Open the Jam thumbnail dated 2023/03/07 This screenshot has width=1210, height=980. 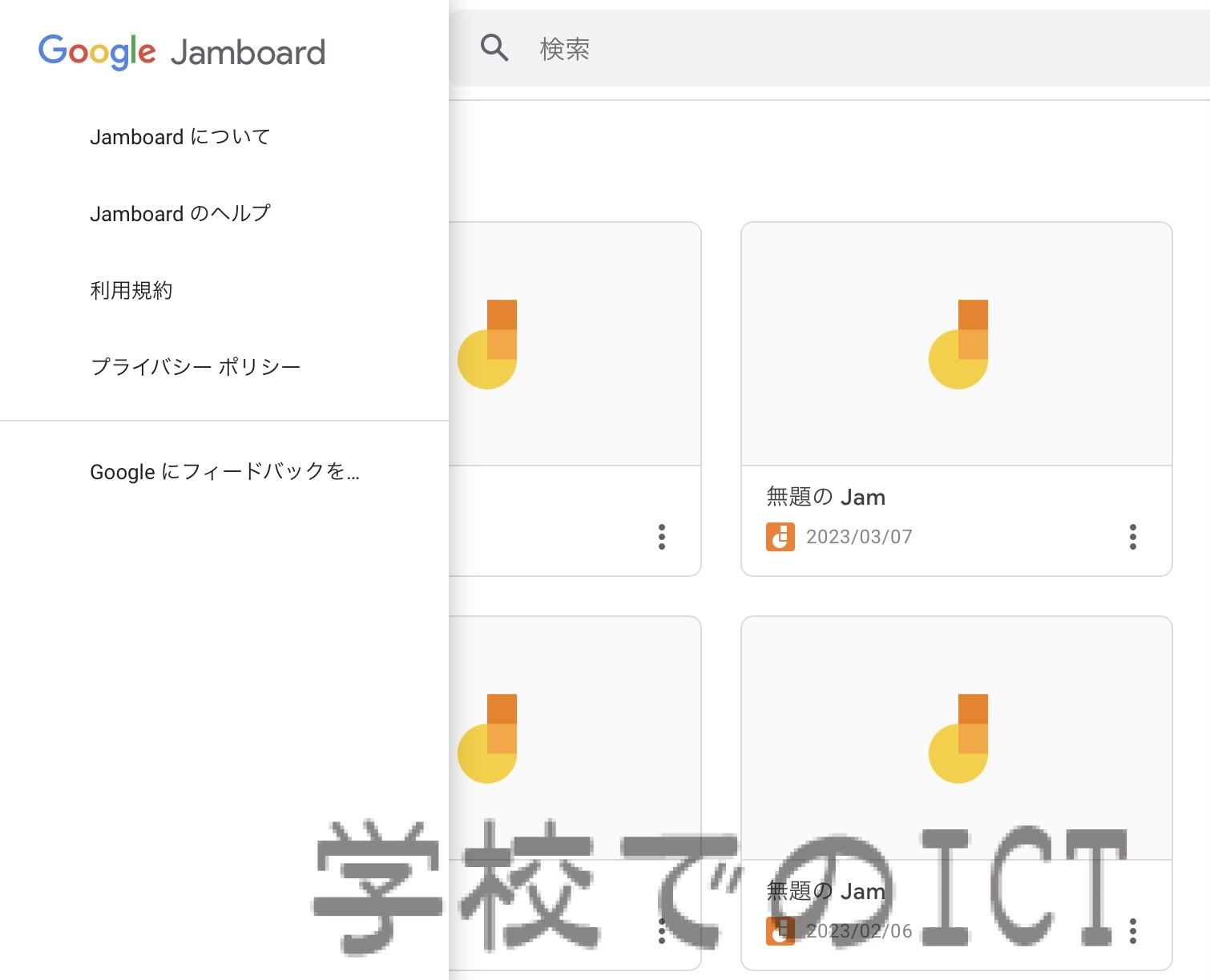(x=957, y=345)
